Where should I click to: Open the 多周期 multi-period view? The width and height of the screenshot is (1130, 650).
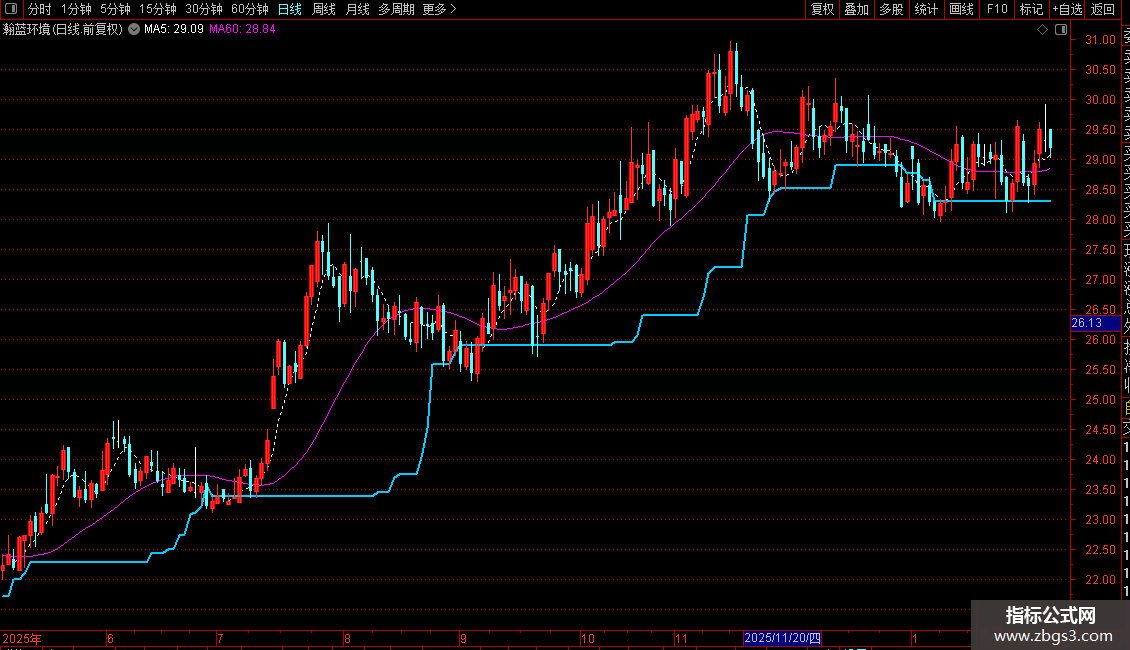[396, 9]
